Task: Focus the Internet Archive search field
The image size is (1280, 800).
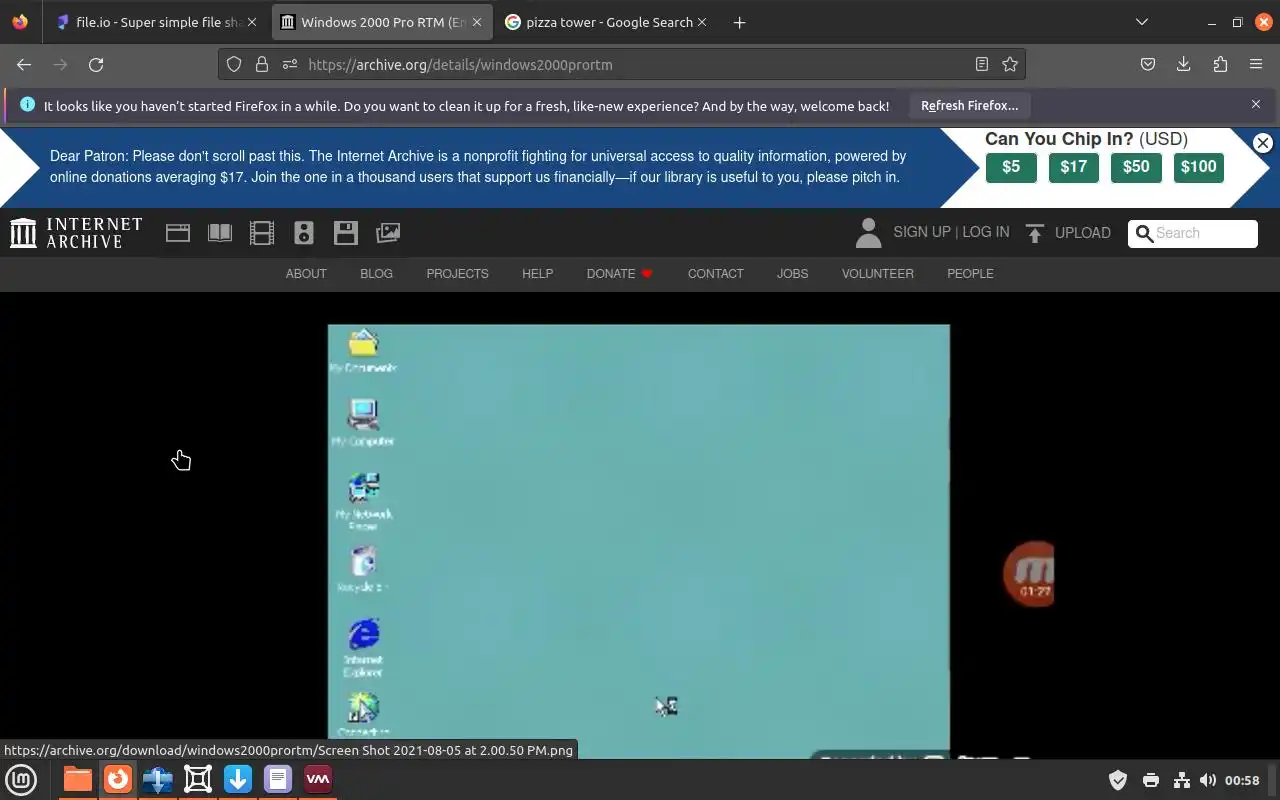Action: [x=1193, y=233]
